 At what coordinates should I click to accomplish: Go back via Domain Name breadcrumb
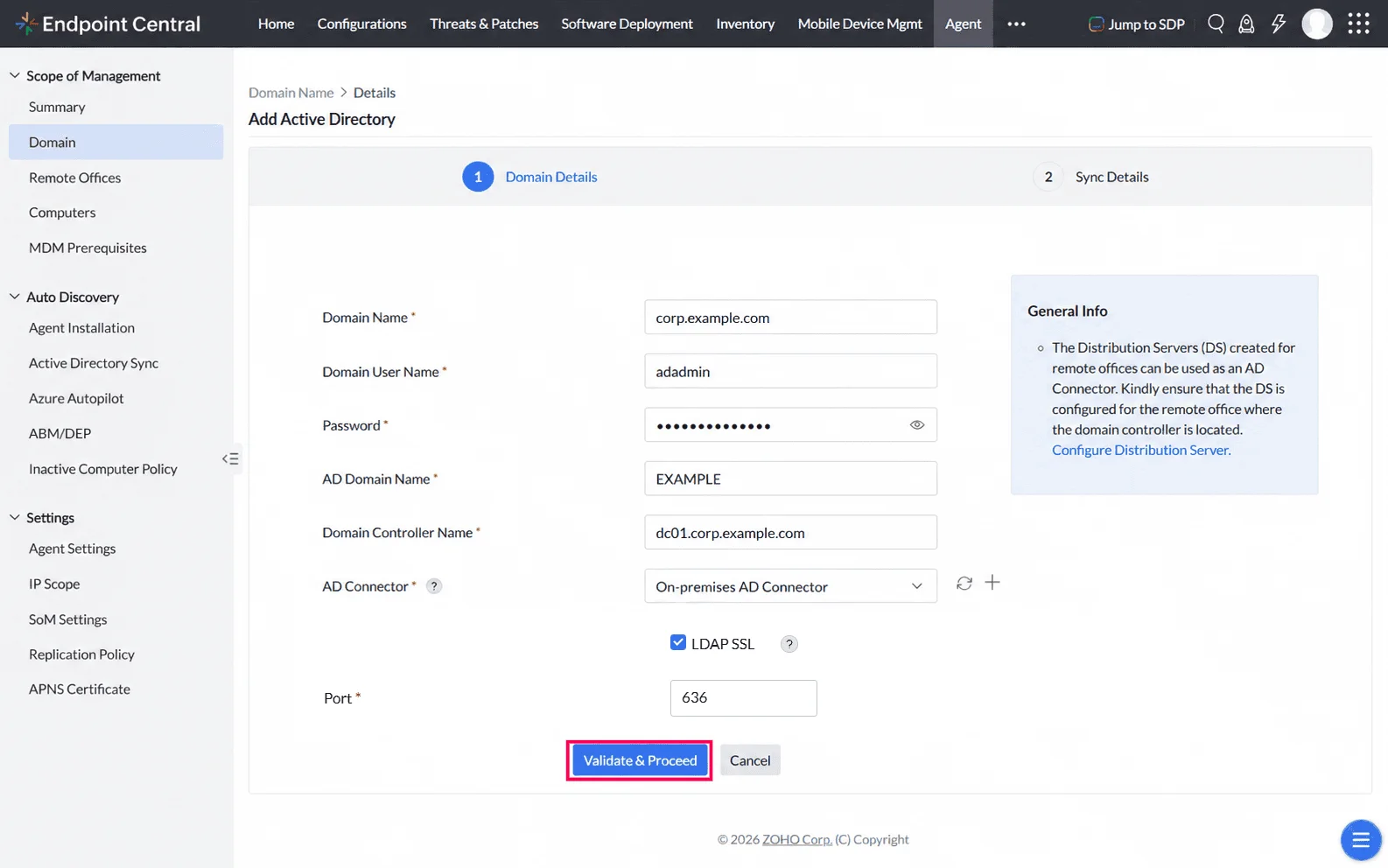[x=291, y=93]
